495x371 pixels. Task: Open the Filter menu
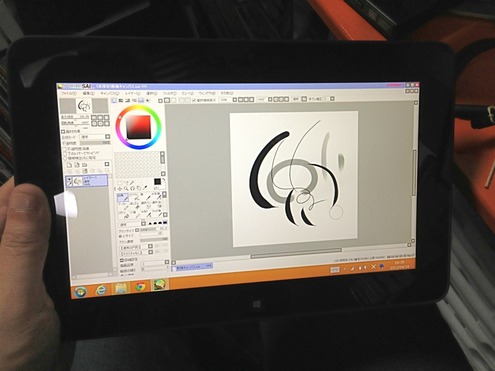click(169, 93)
